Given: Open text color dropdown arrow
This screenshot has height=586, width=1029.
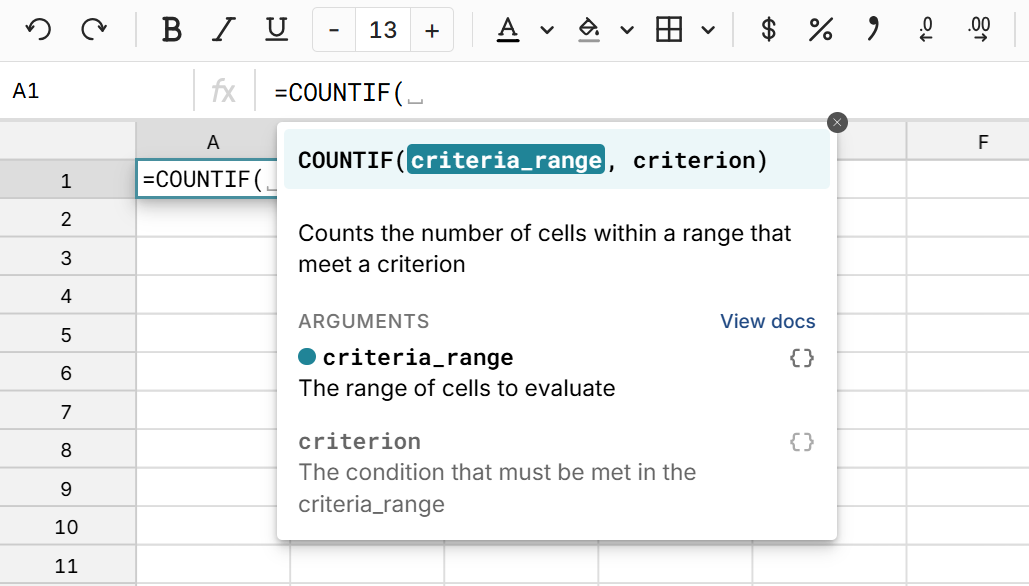Looking at the screenshot, I should pyautogui.click(x=547, y=30).
